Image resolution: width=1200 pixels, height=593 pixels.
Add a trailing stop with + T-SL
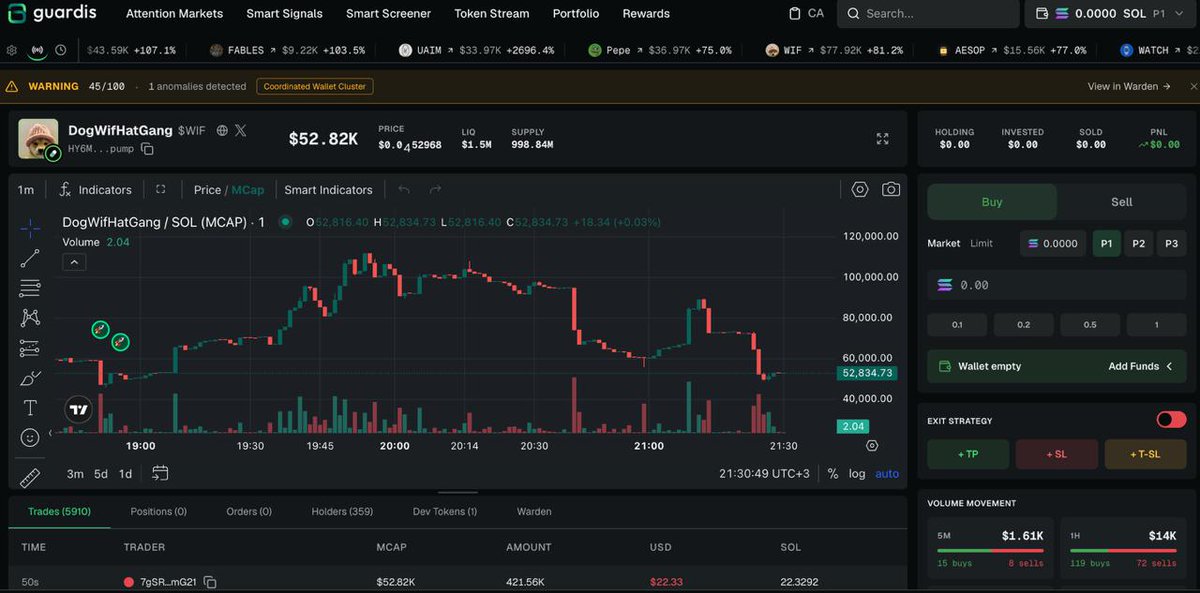click(1145, 454)
